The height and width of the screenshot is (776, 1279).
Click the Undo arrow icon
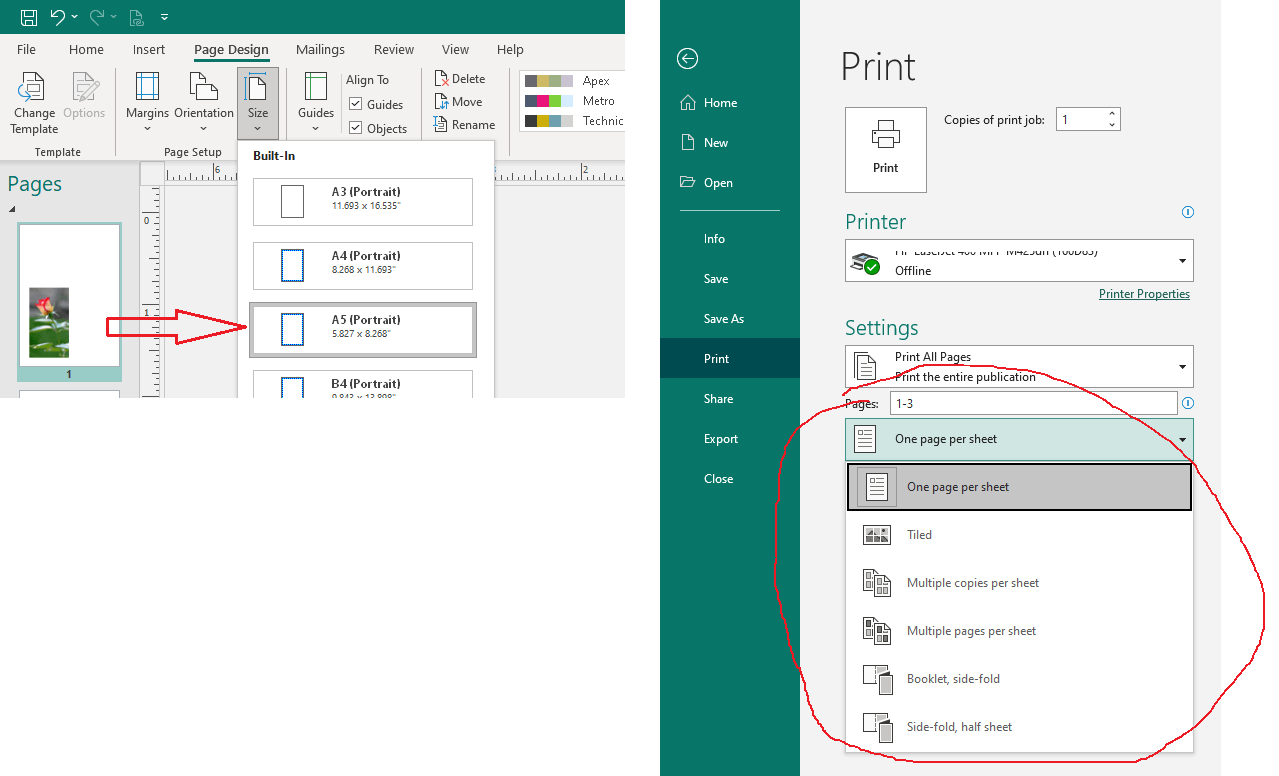point(58,17)
